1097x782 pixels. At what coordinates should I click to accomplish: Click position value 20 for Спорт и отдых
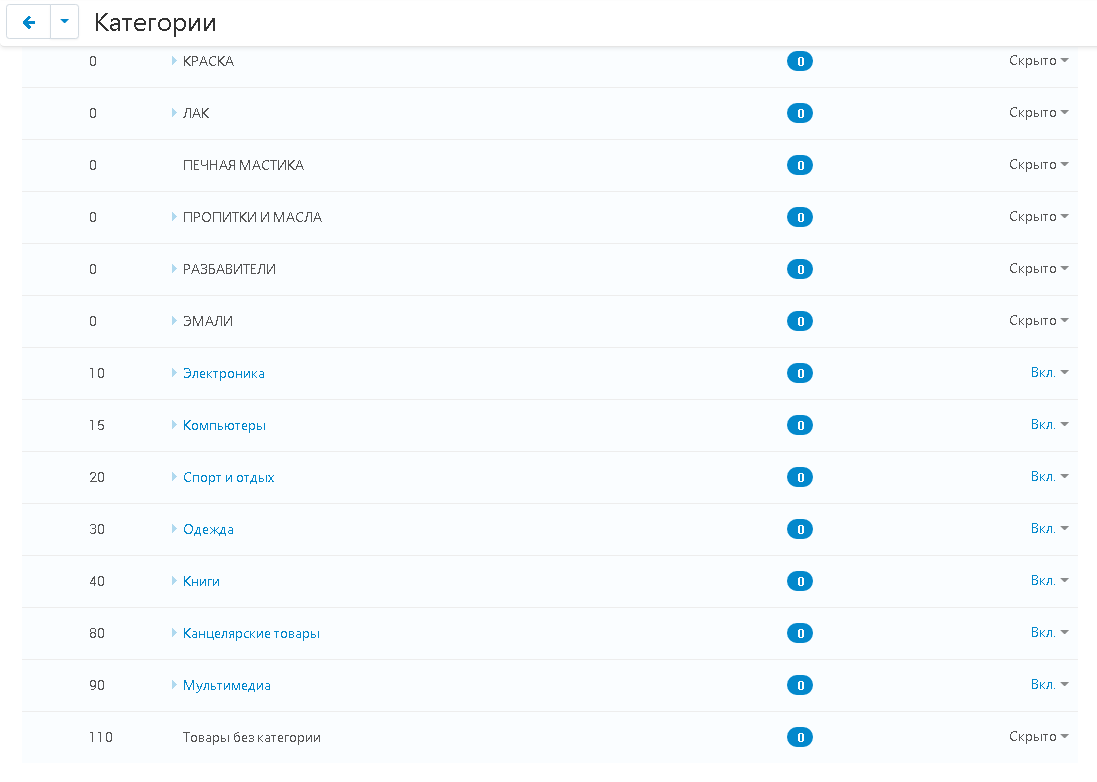[97, 477]
